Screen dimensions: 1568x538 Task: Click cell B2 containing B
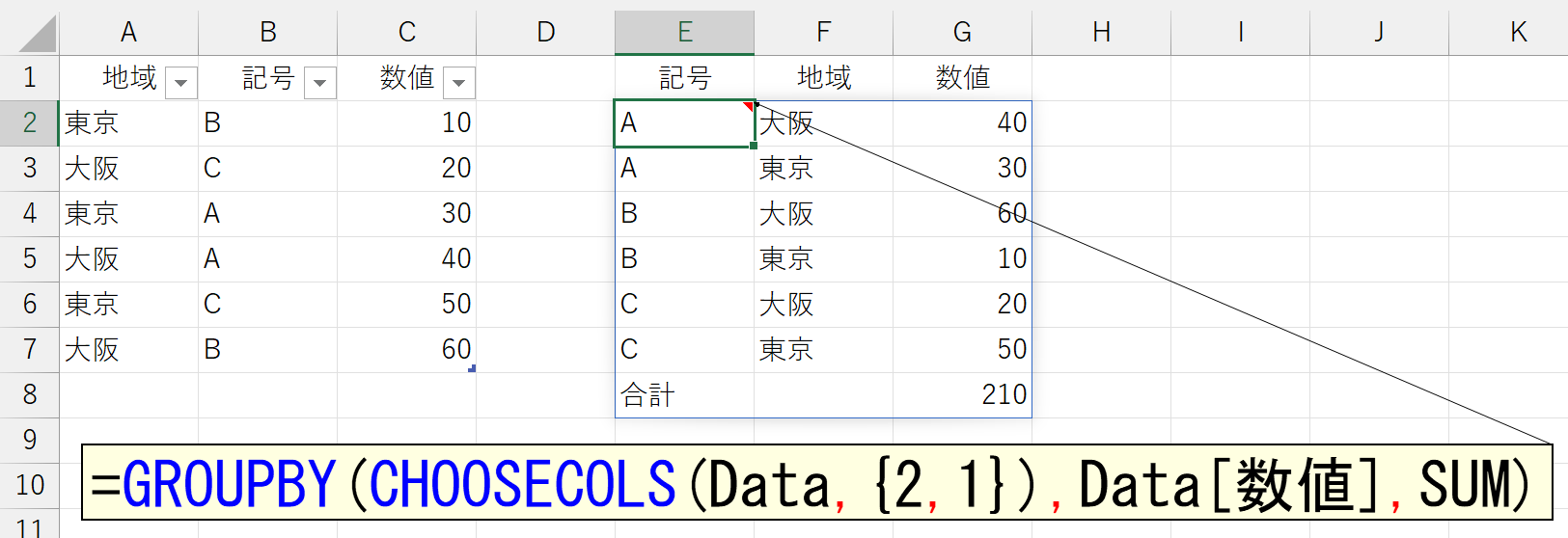268,123
